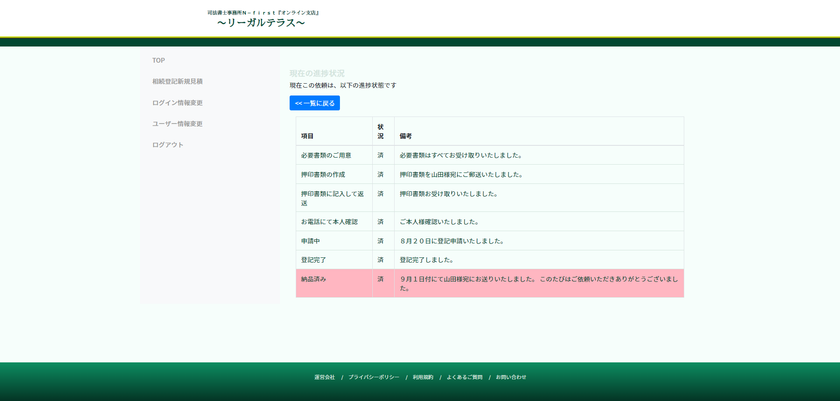The width and height of the screenshot is (840, 401).
Task: Select 相続登記新規見積 in the sidebar
Action: click(177, 81)
